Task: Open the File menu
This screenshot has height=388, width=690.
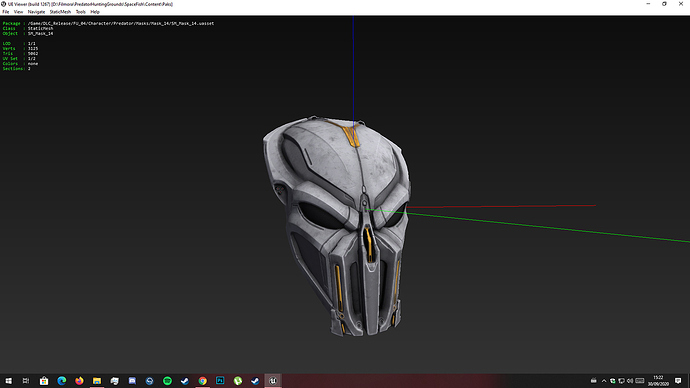Action: pos(6,12)
